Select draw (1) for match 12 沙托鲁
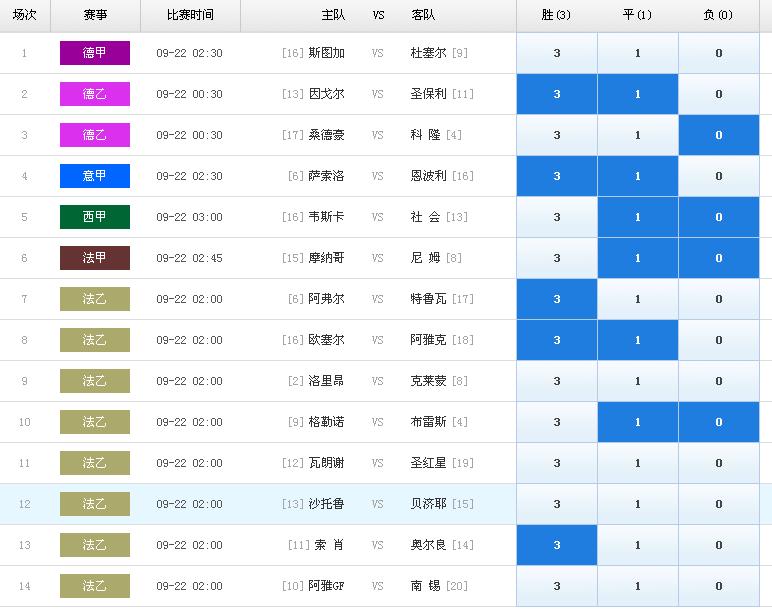 point(638,504)
